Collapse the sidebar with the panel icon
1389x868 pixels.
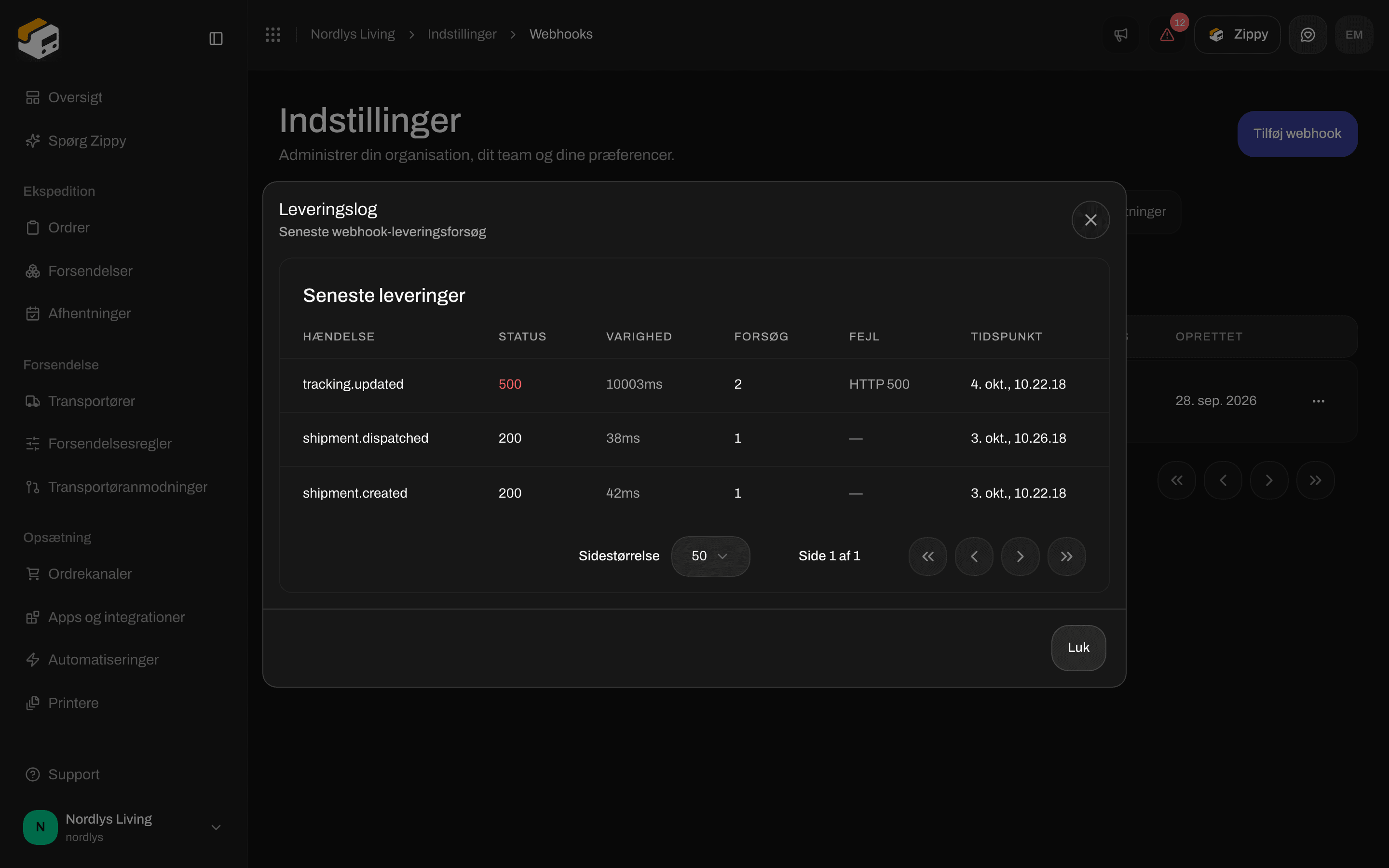(216, 39)
